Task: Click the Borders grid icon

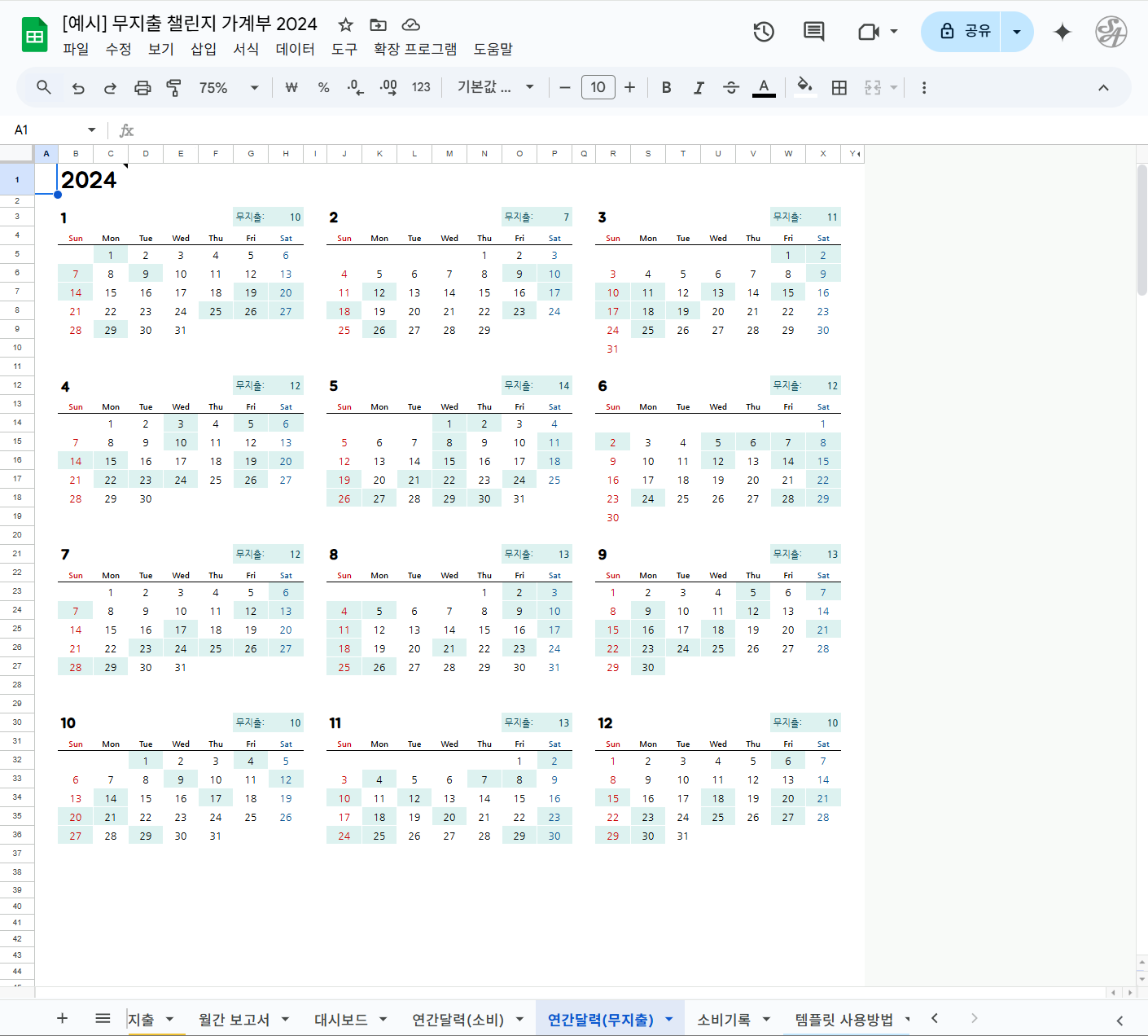Action: tap(839, 88)
